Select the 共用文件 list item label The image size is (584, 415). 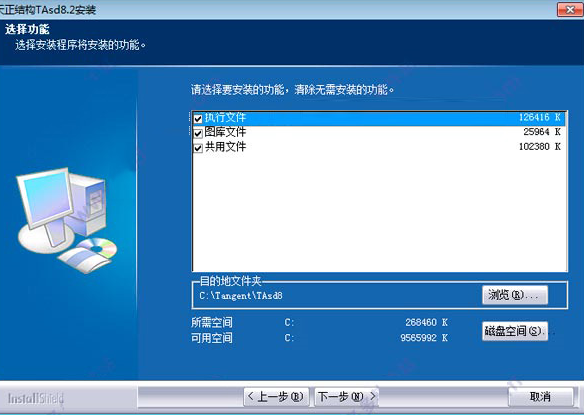[225, 147]
